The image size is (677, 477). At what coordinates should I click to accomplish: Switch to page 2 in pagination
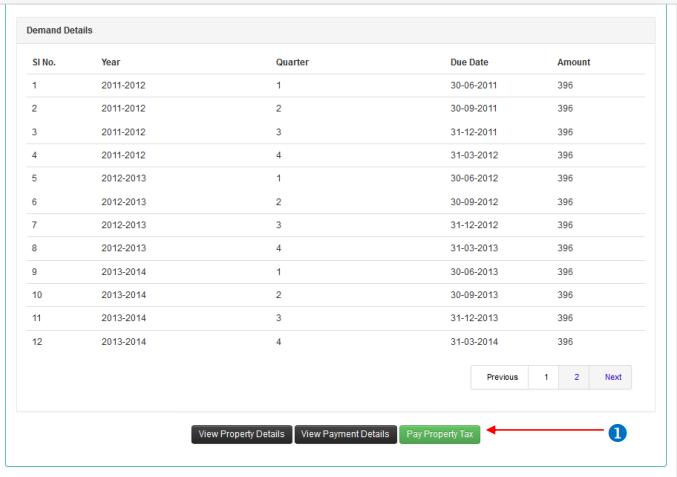tap(575, 377)
